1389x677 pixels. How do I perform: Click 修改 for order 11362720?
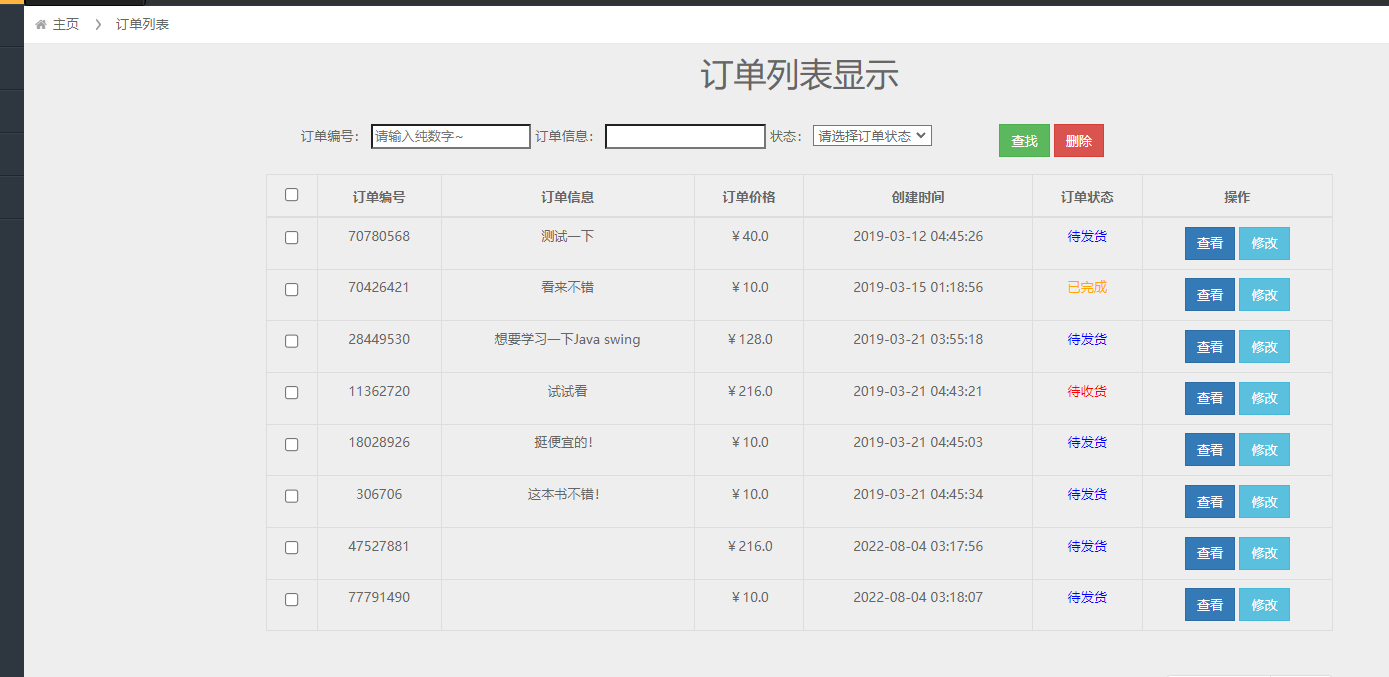point(1264,398)
